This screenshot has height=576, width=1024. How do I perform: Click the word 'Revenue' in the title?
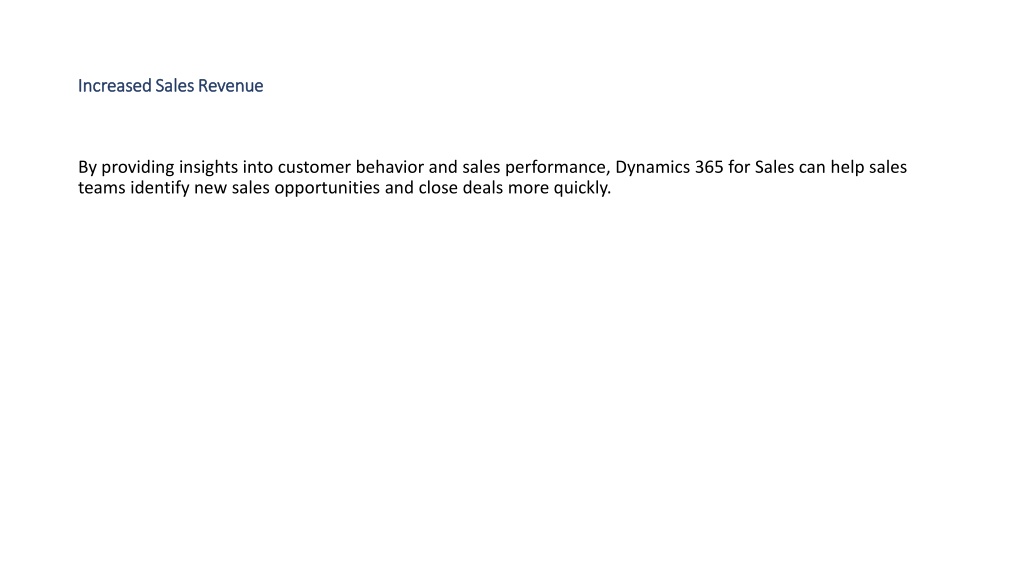pos(231,86)
